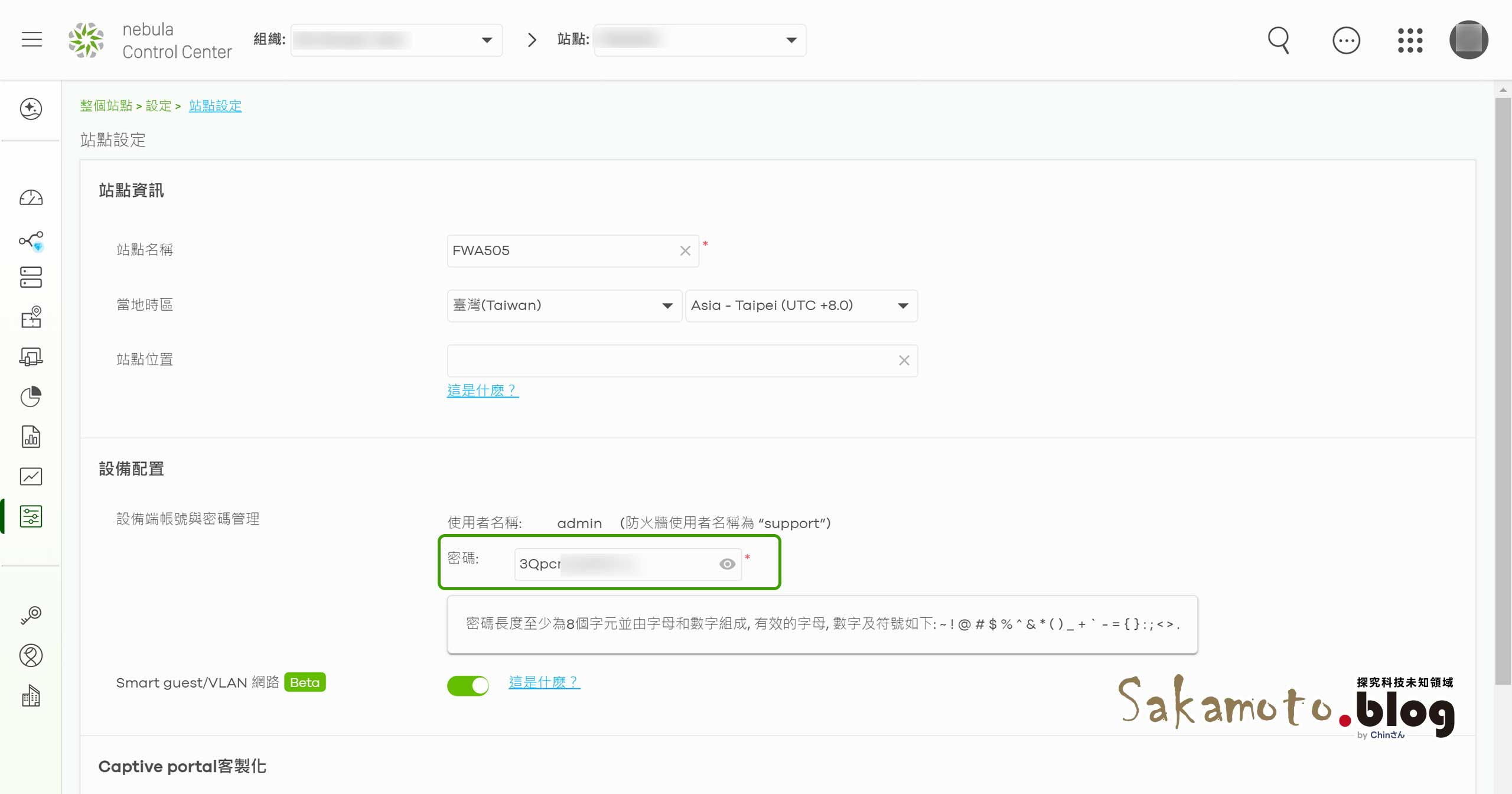Open the settings sliders sidebar icon
The image size is (1512, 794).
[31, 516]
